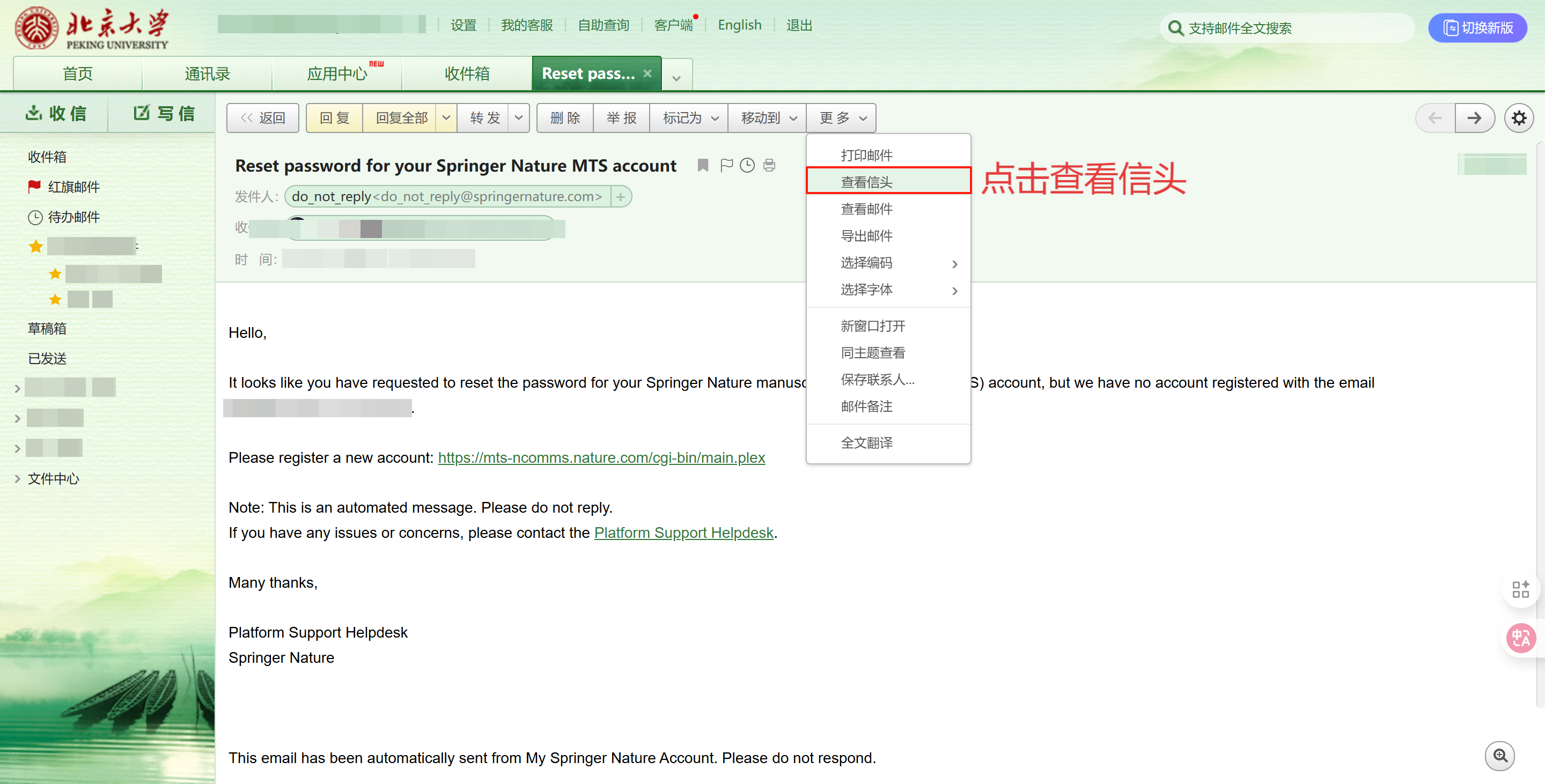Screen dimensions: 1545x784
Task: Expand 选择字体 submenu
Action: point(888,290)
